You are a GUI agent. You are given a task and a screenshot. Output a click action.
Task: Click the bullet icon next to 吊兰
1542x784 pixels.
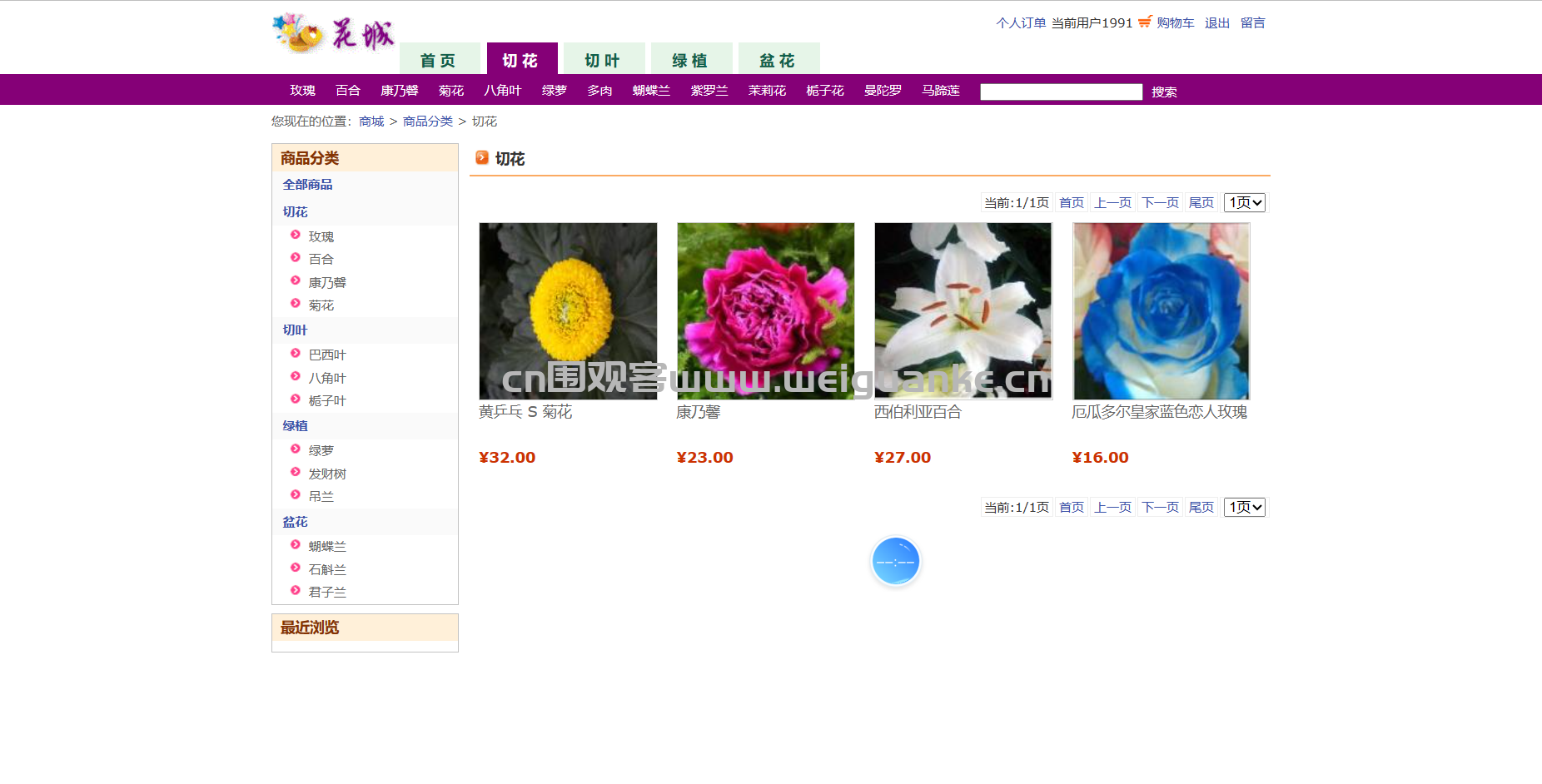(x=296, y=494)
